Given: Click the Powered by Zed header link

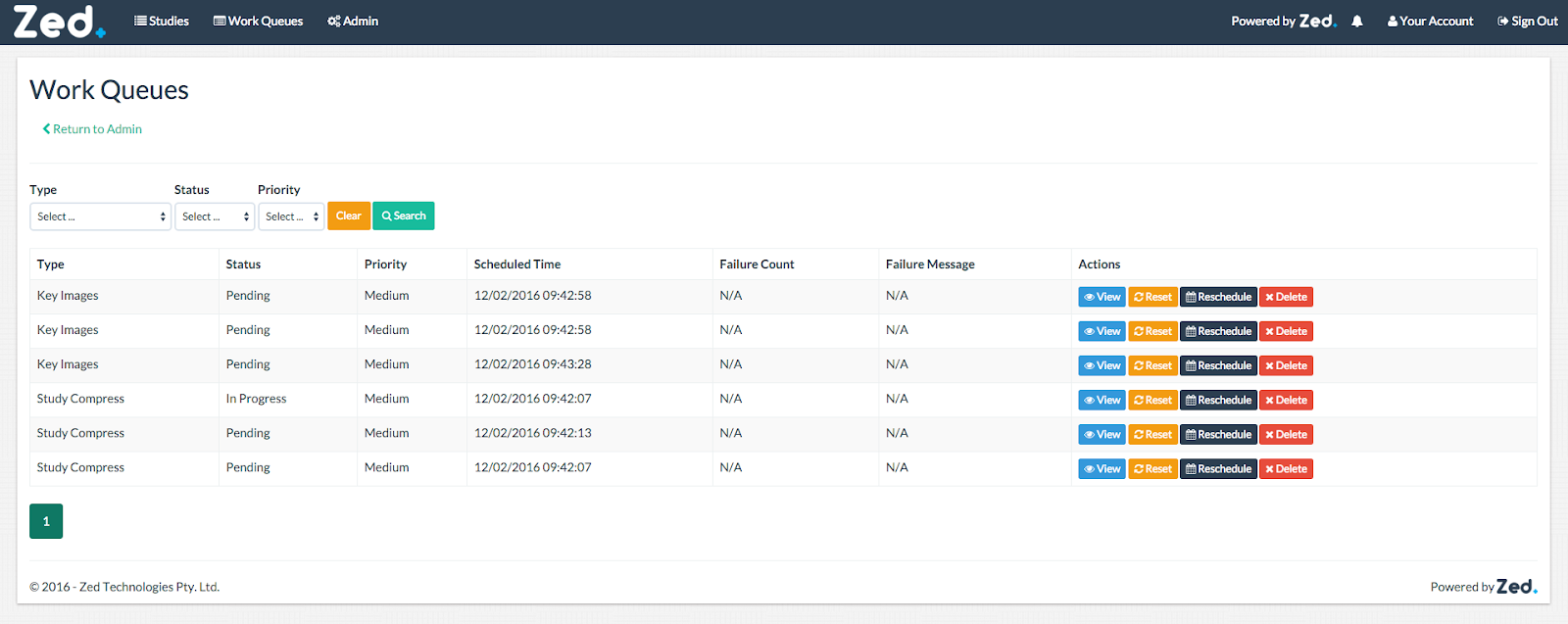Looking at the screenshot, I should pyautogui.click(x=1284, y=21).
